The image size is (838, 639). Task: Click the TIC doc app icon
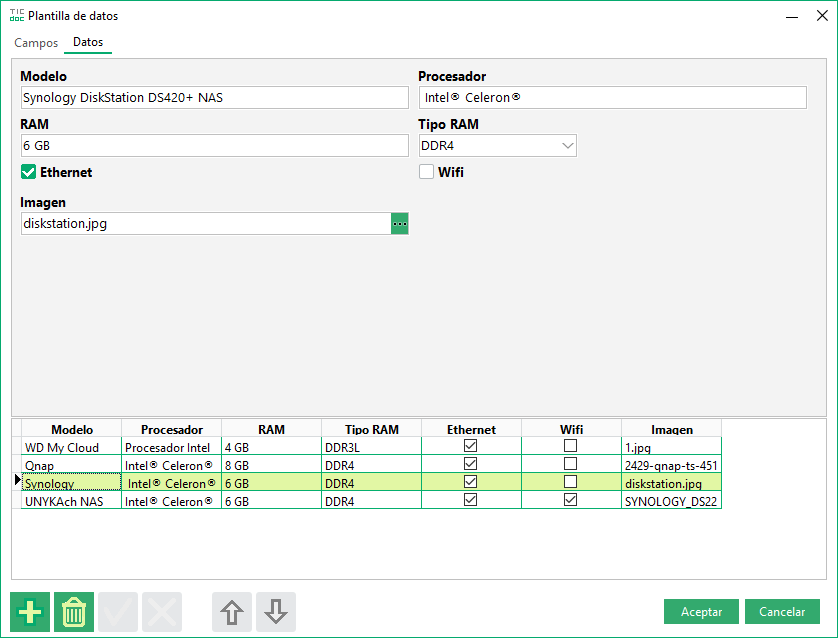click(17, 15)
